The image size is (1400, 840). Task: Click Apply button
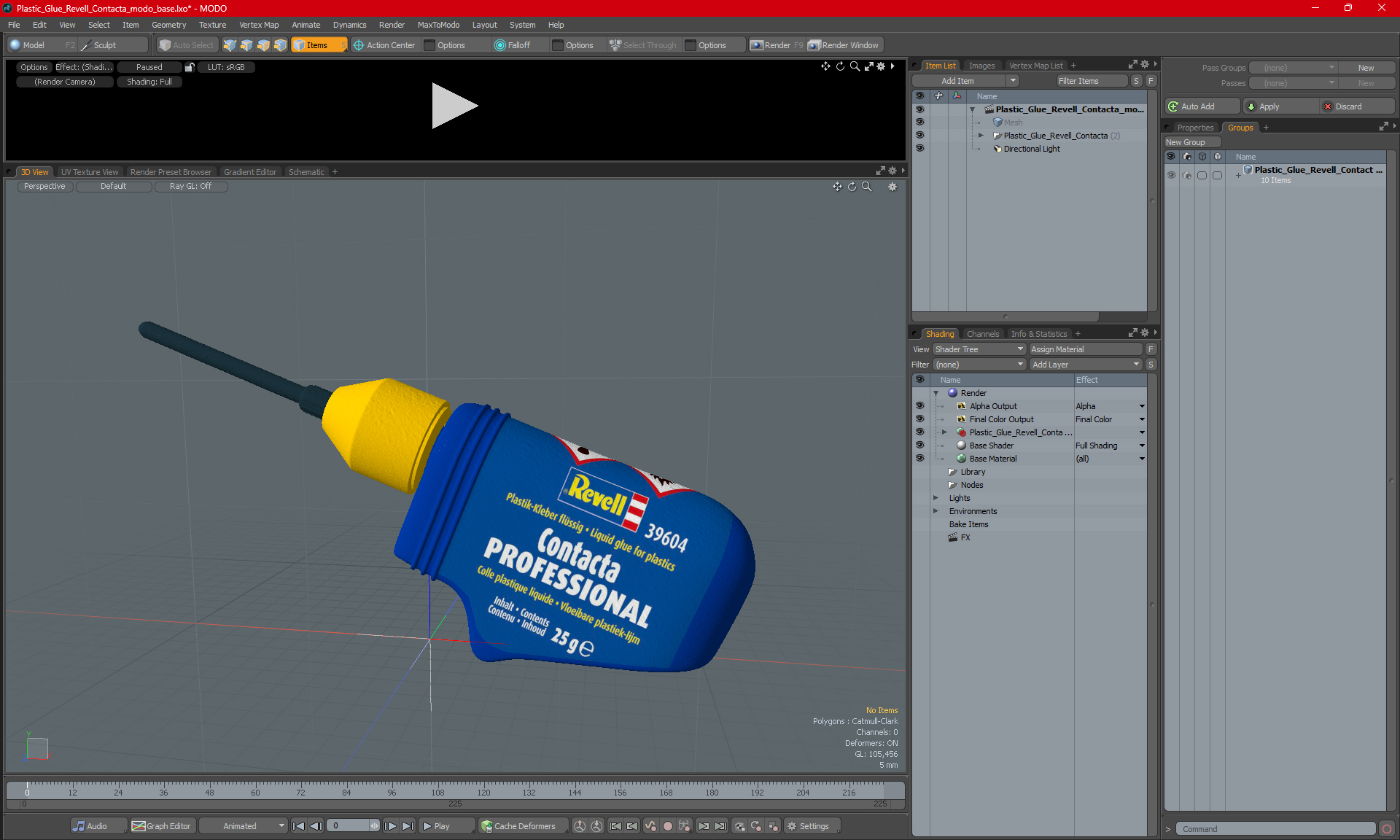(1280, 106)
